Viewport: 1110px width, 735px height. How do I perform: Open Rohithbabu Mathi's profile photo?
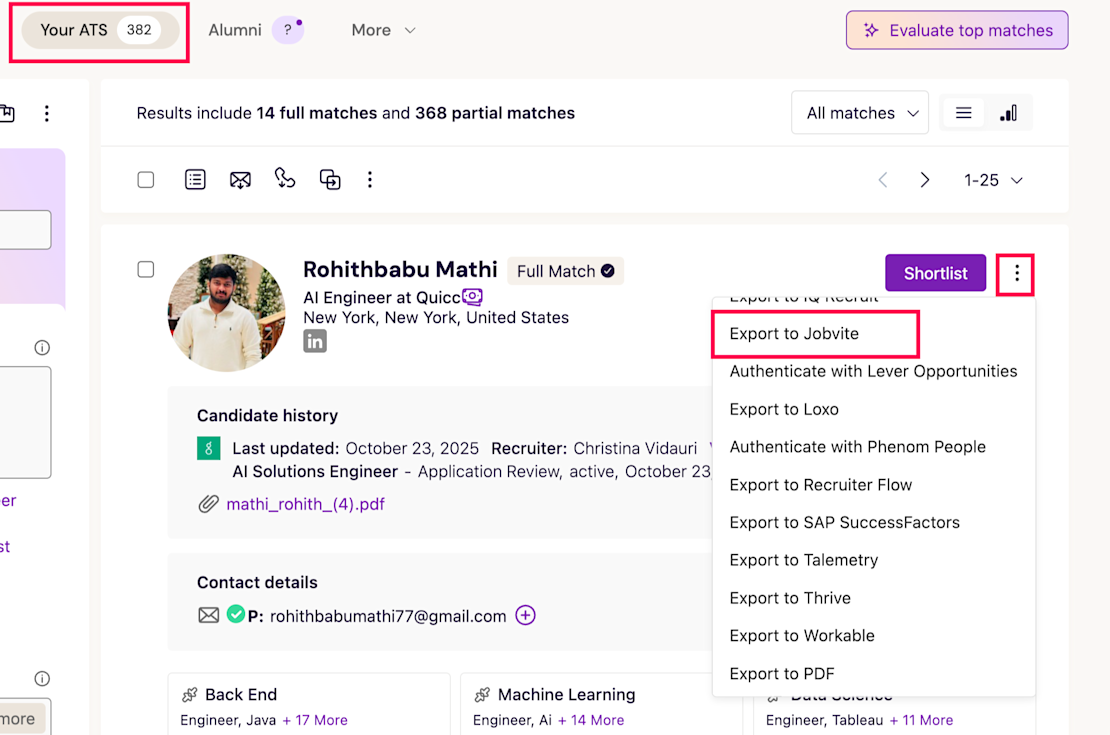coord(227,313)
